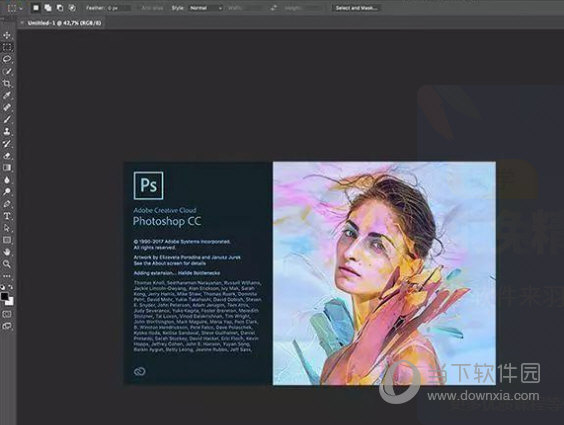The width and height of the screenshot is (564, 425).
Task: Choose New selection mode in options bar
Action: pos(36,8)
